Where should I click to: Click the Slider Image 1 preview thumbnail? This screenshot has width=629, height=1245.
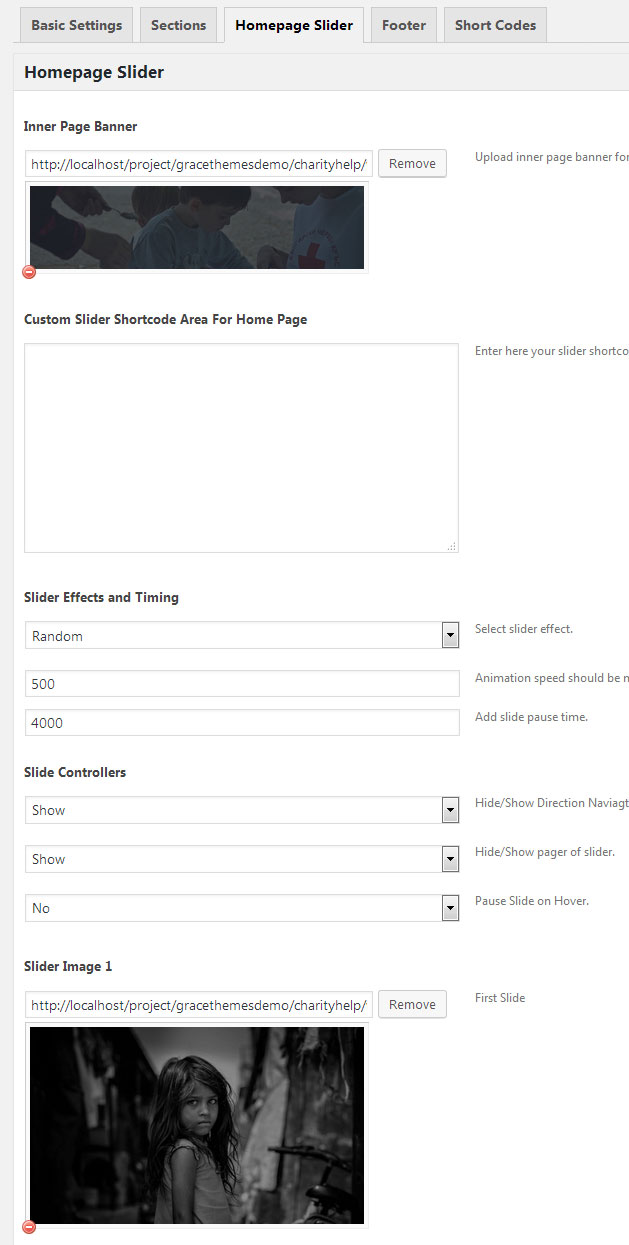[x=197, y=1124]
